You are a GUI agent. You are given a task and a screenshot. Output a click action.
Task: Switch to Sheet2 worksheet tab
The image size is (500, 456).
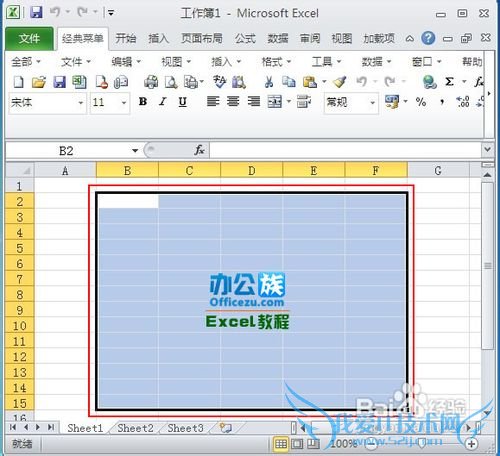coord(135,428)
